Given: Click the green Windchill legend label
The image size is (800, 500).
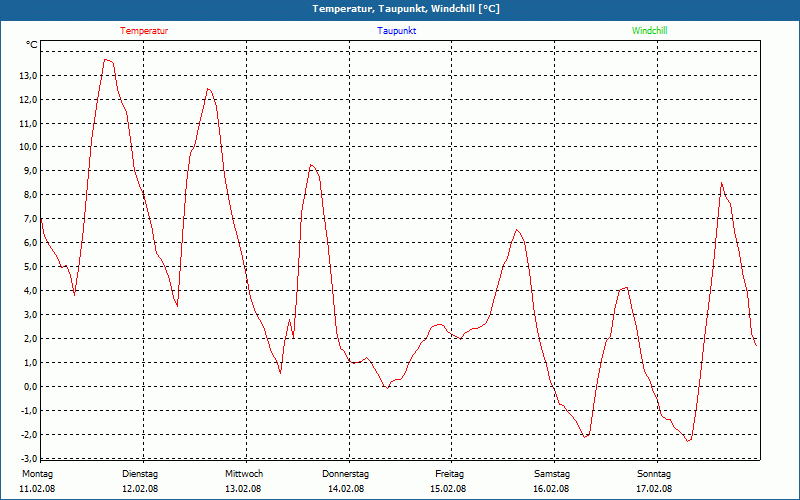Looking at the screenshot, I should (649, 31).
